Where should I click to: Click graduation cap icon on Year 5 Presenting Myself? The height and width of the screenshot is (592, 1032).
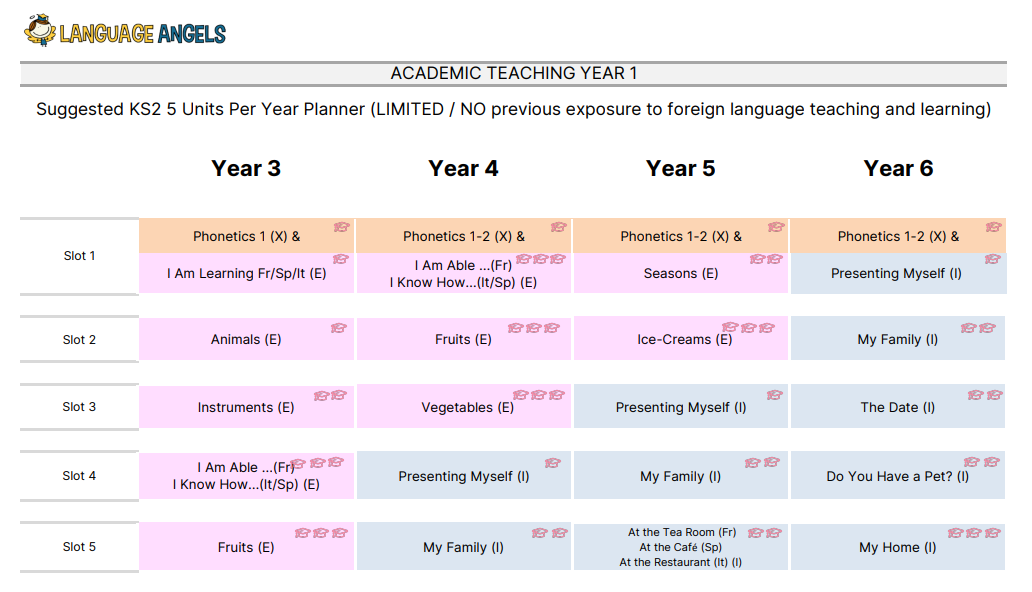pyautogui.click(x=774, y=395)
